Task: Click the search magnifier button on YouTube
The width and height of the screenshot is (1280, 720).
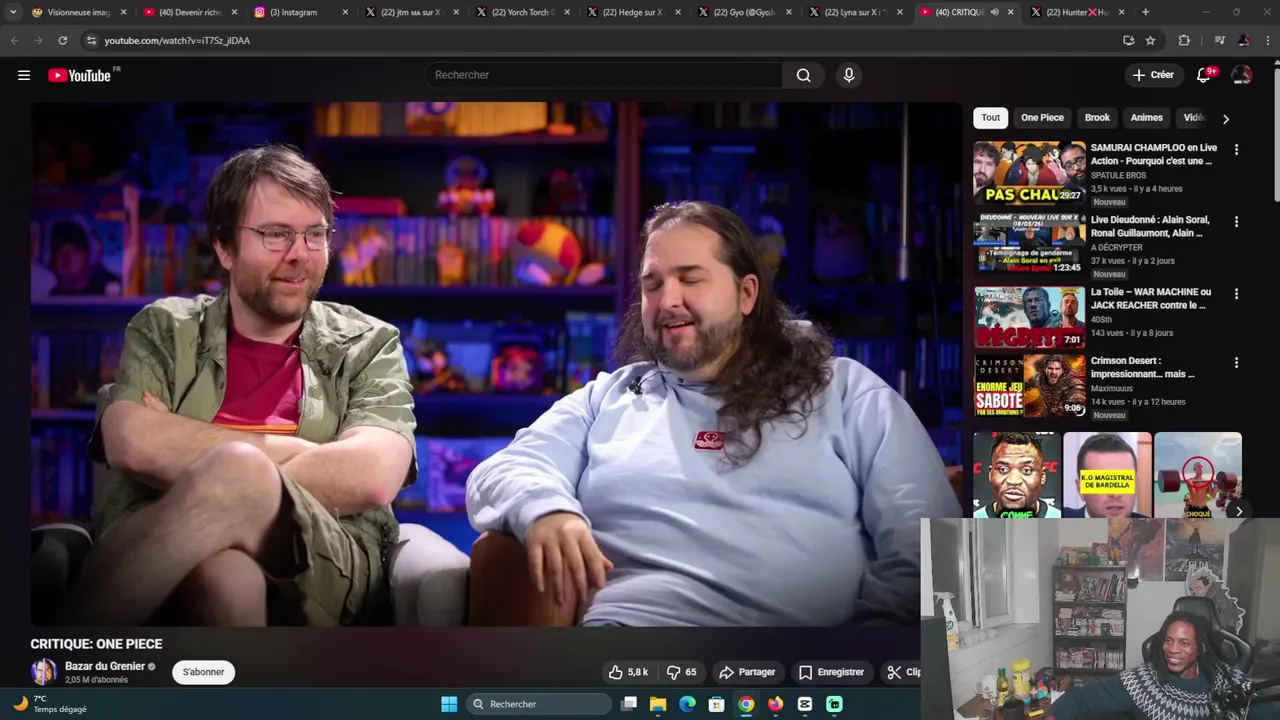Action: coord(803,75)
